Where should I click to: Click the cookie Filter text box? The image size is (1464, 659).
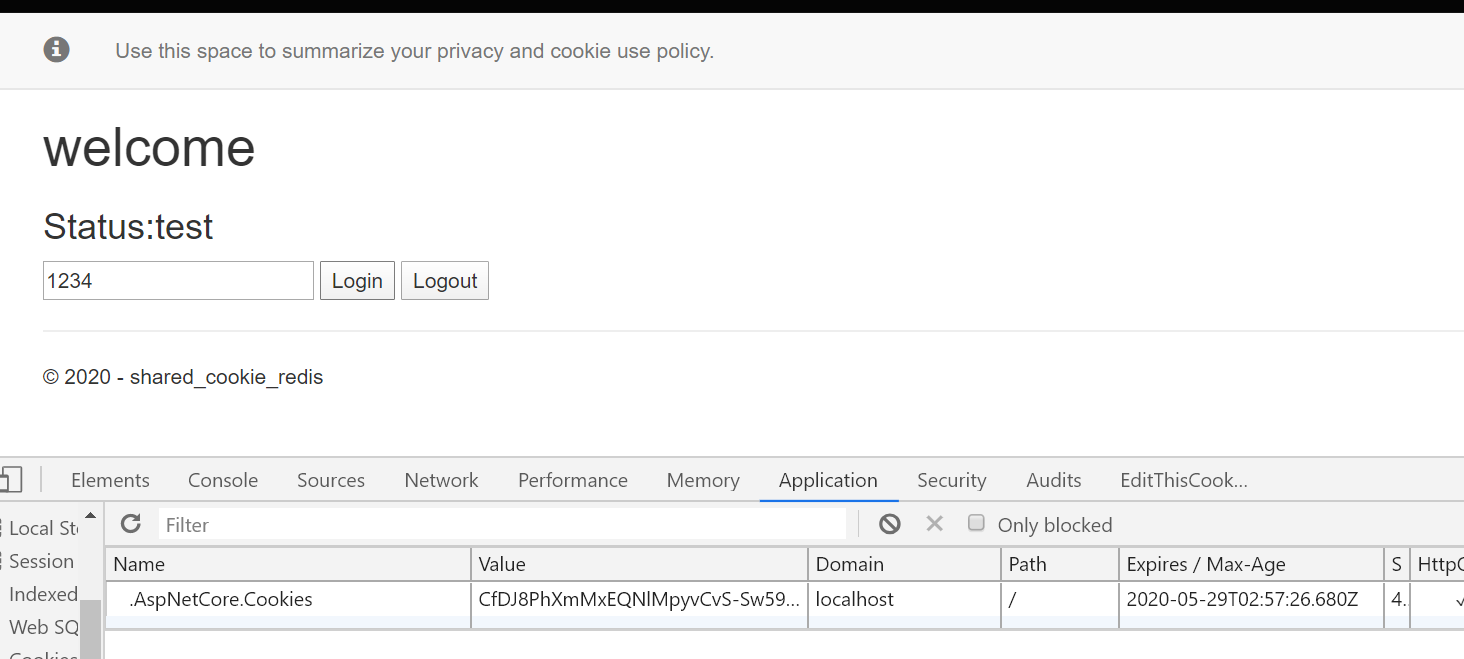502,524
